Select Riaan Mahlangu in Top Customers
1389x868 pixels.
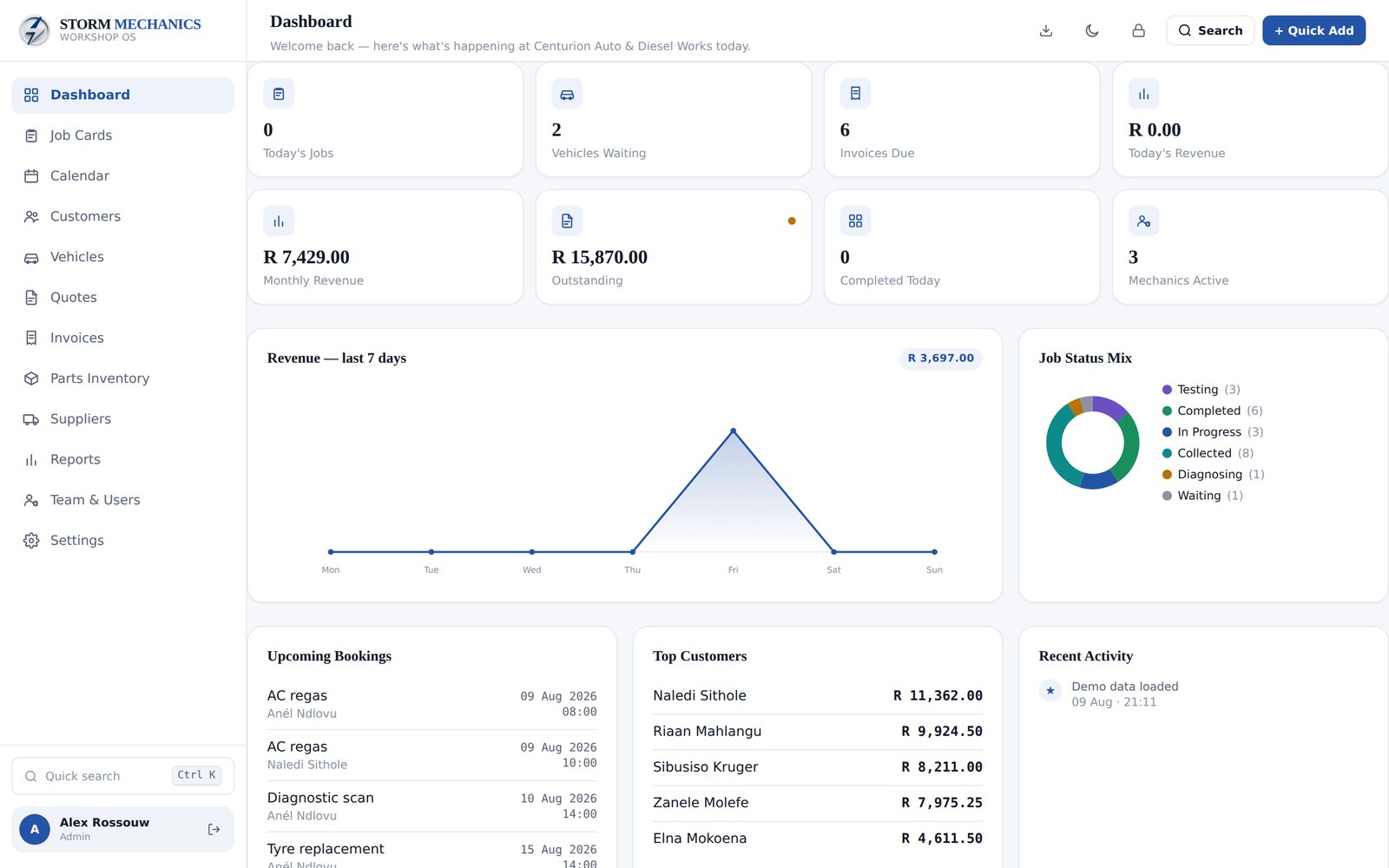tap(818, 732)
